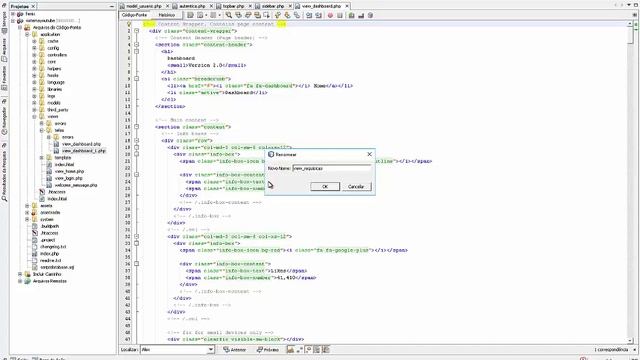Open the Código-Fonte view
This screenshot has height=360, width=640.
134,15
